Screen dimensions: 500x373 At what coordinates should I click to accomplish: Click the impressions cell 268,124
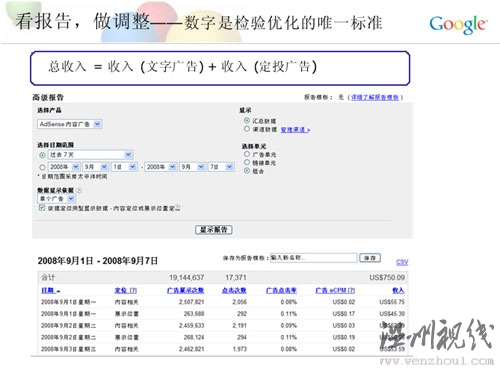(194, 337)
